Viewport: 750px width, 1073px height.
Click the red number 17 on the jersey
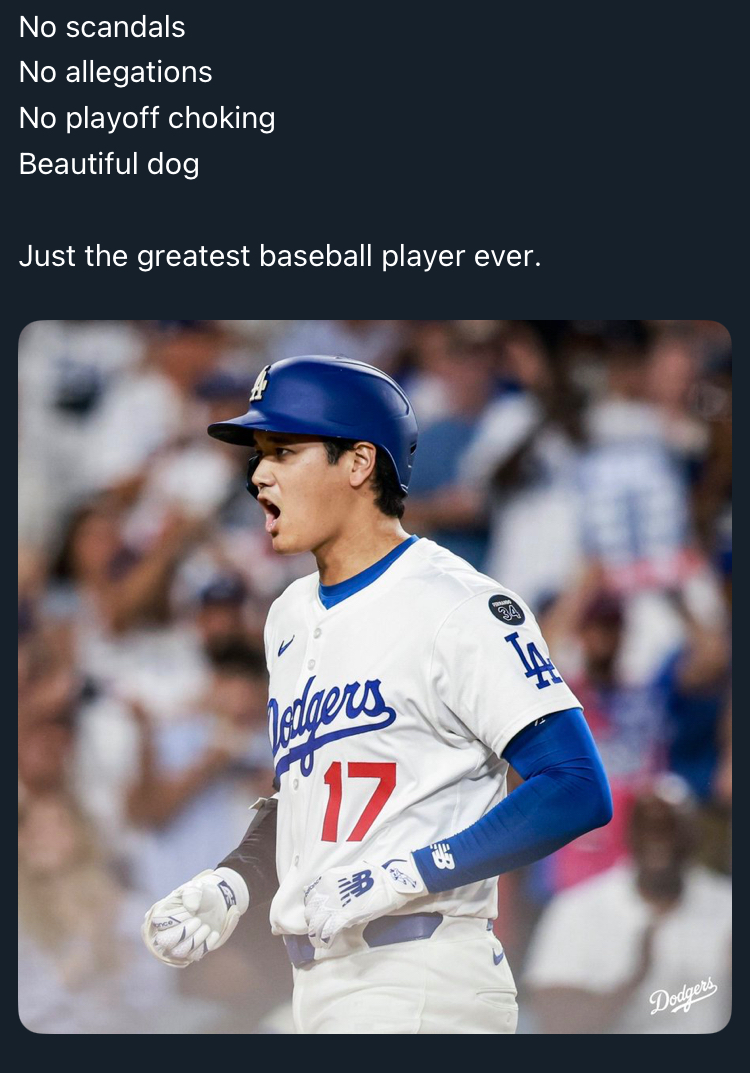(358, 800)
